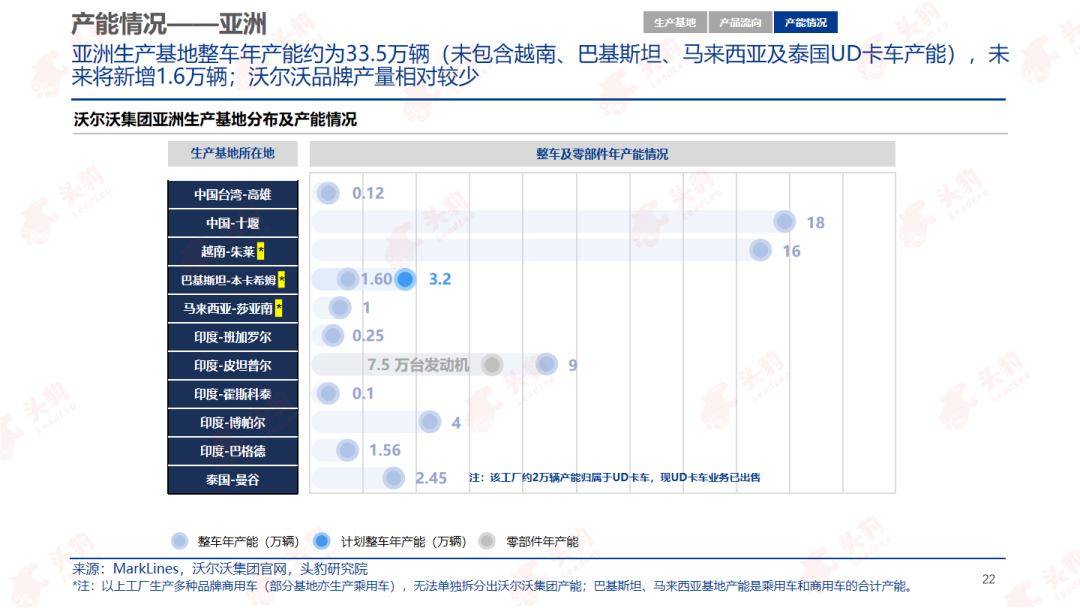Select the summary sentence starting 亚洲生产基地整车年产能
1080x608 pixels.
point(541,65)
